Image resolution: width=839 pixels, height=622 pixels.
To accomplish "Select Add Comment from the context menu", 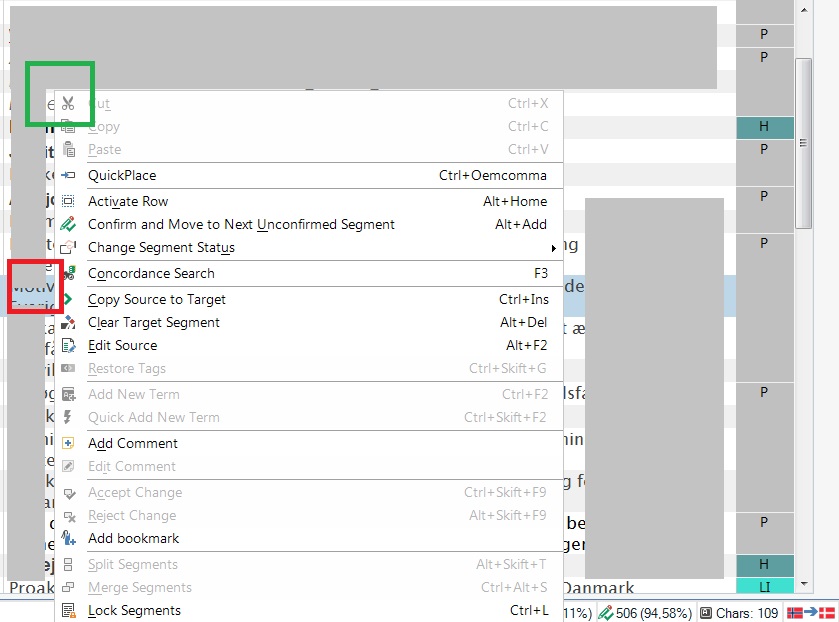I will pos(133,443).
